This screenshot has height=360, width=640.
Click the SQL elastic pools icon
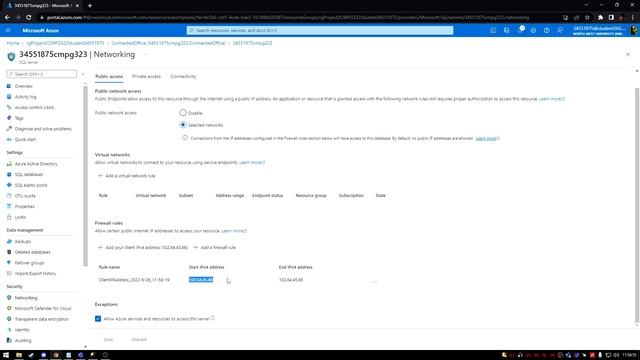tap(9, 185)
